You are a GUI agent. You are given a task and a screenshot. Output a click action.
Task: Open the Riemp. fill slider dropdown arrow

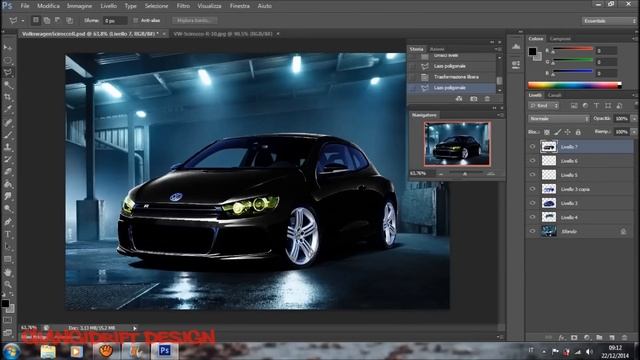(x=634, y=132)
